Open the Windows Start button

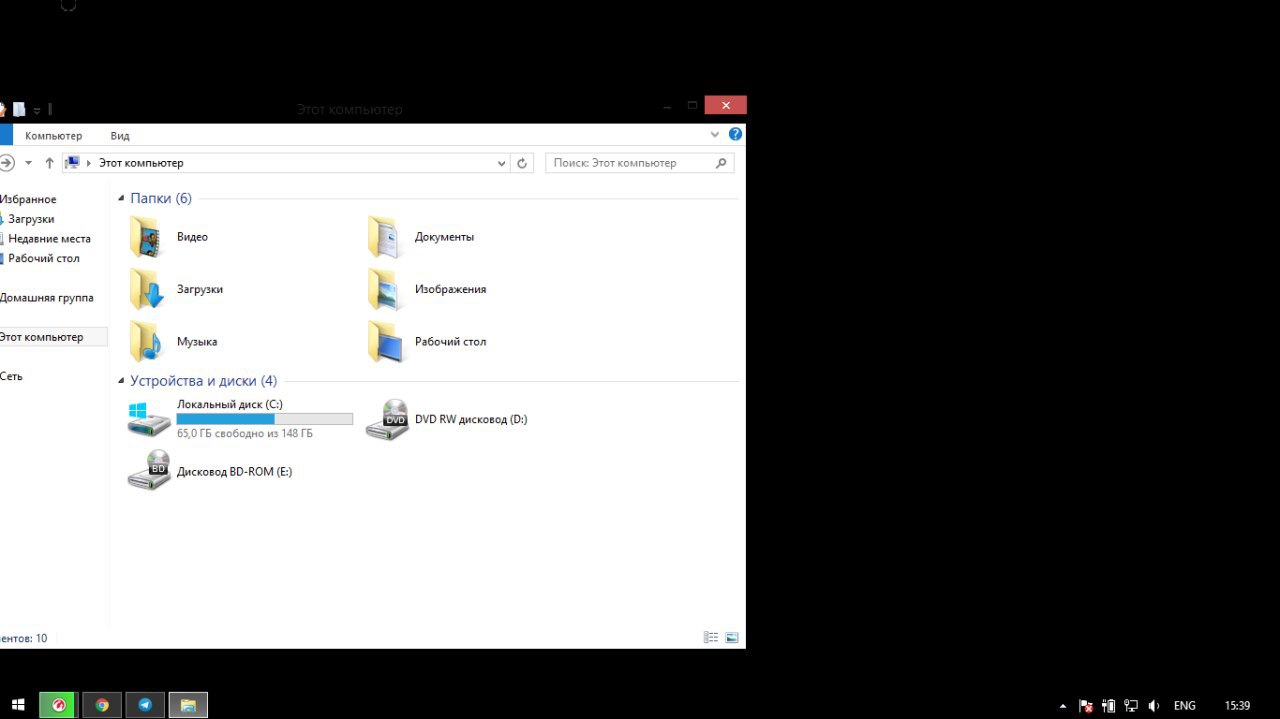(18, 705)
